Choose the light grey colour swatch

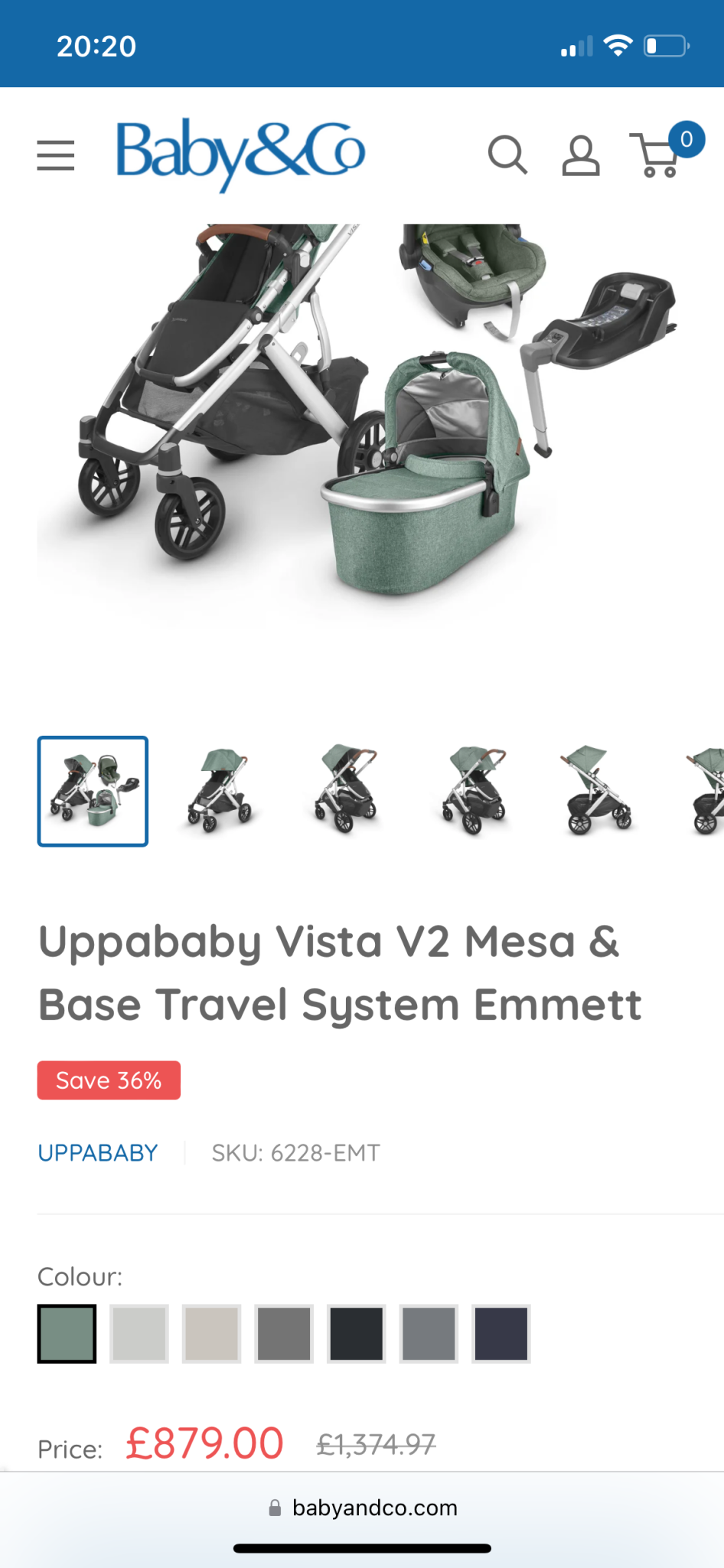pos(139,1334)
